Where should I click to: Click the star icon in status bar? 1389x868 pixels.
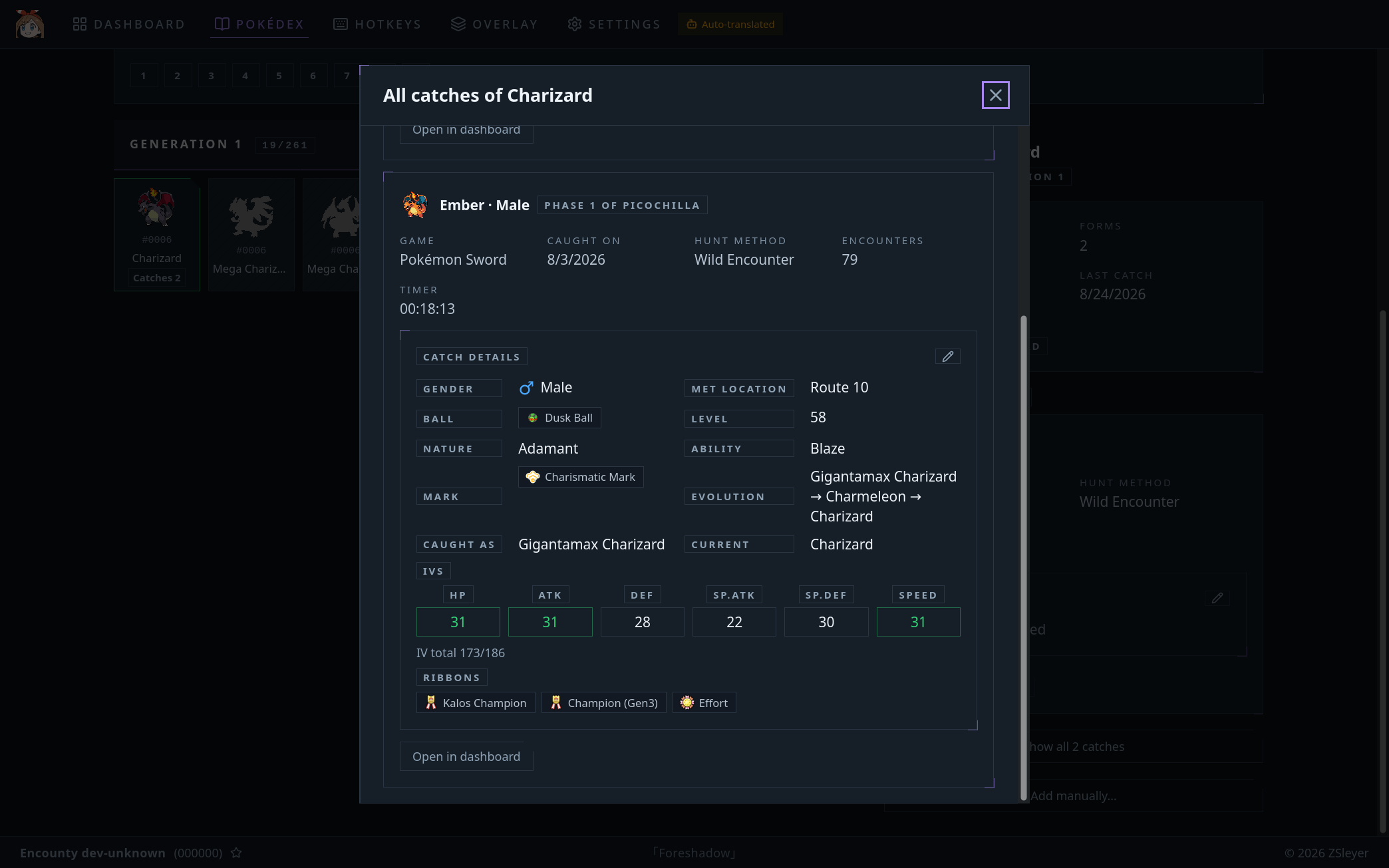[x=236, y=853]
